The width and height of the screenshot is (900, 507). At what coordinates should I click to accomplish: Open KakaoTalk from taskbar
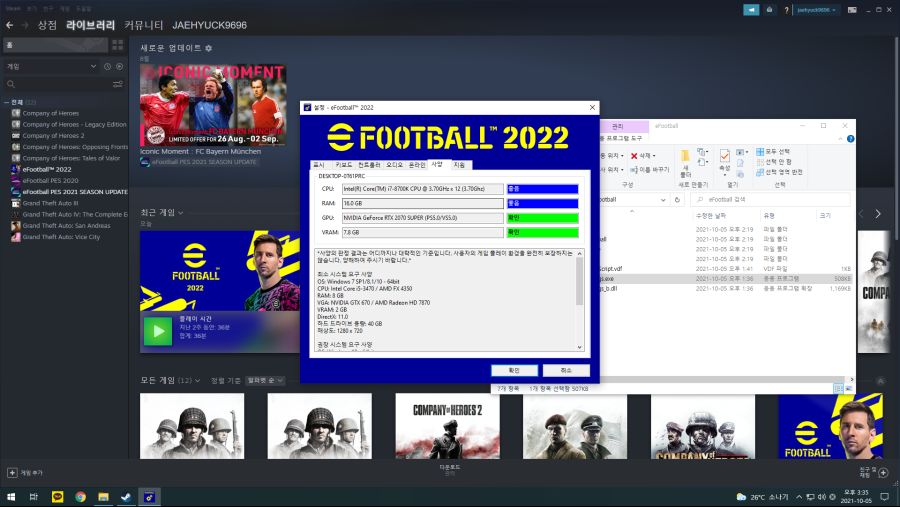(57, 497)
